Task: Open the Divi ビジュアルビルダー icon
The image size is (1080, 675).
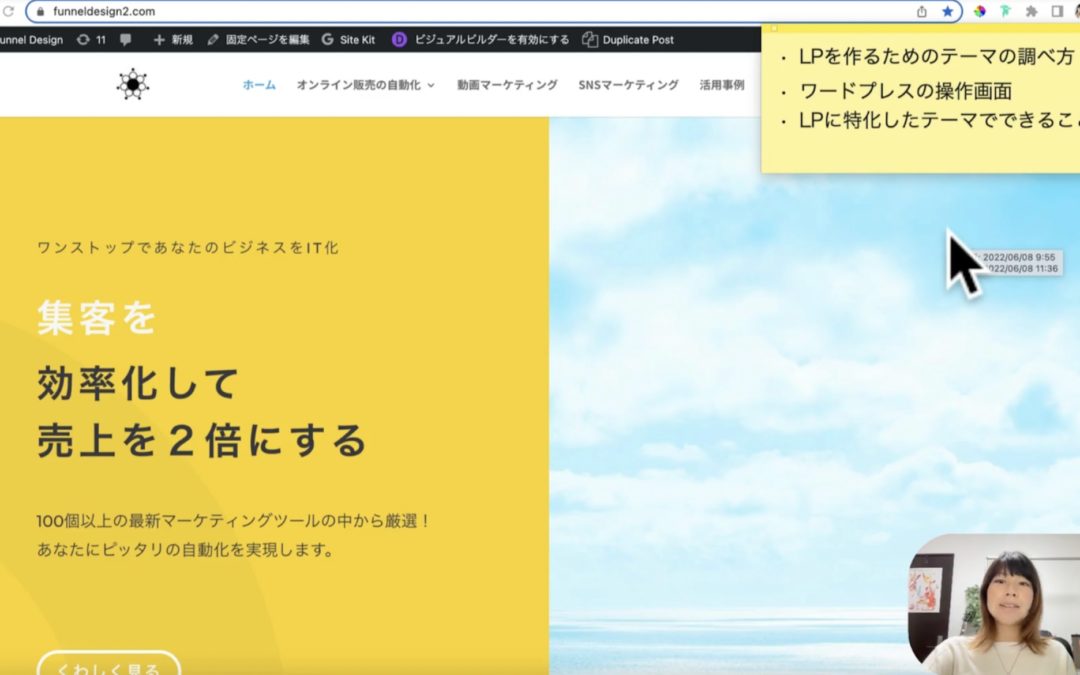Action: 399,40
